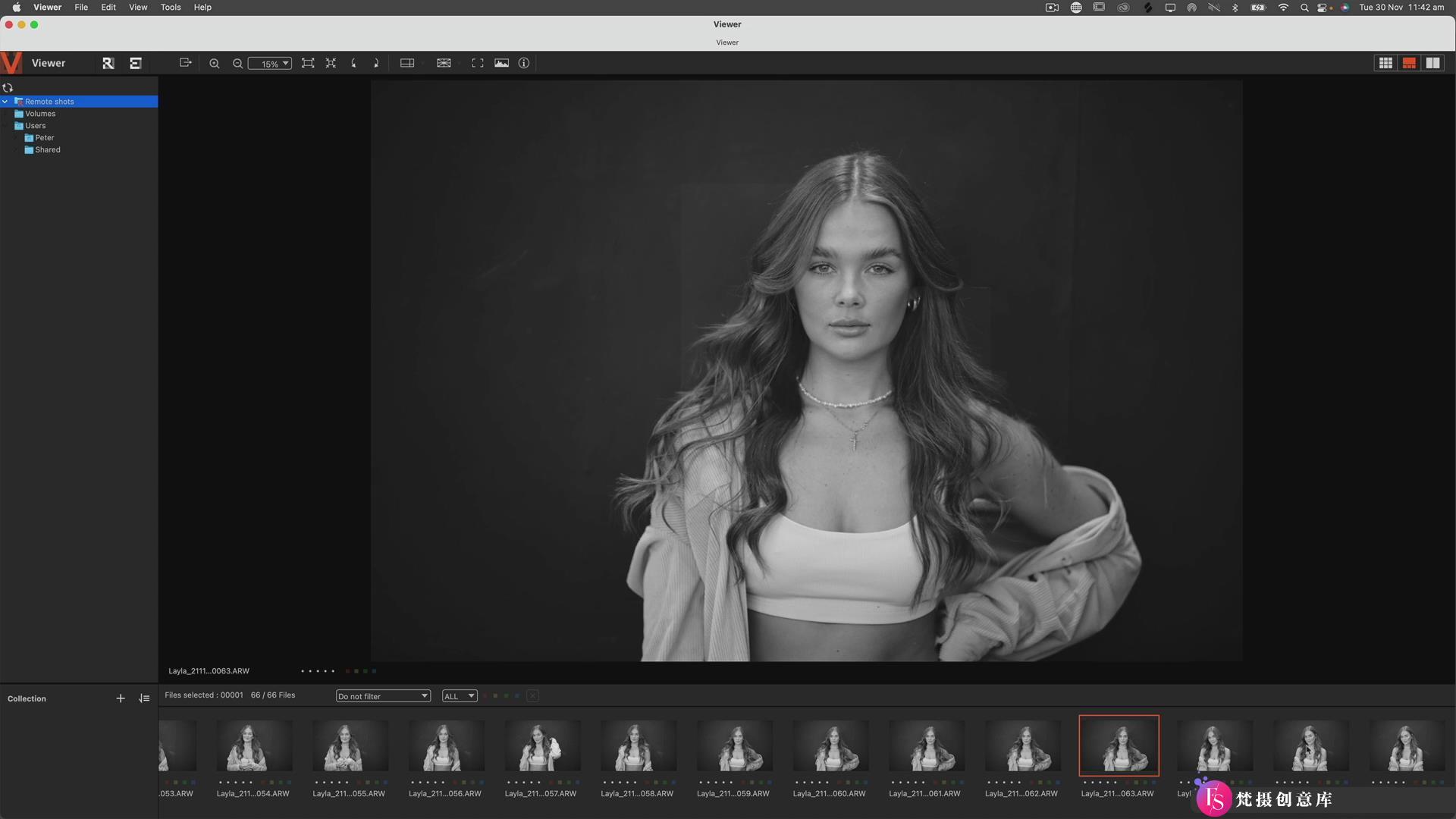Click the Remote app icon in toolbar
1456x819 pixels.
click(x=108, y=64)
